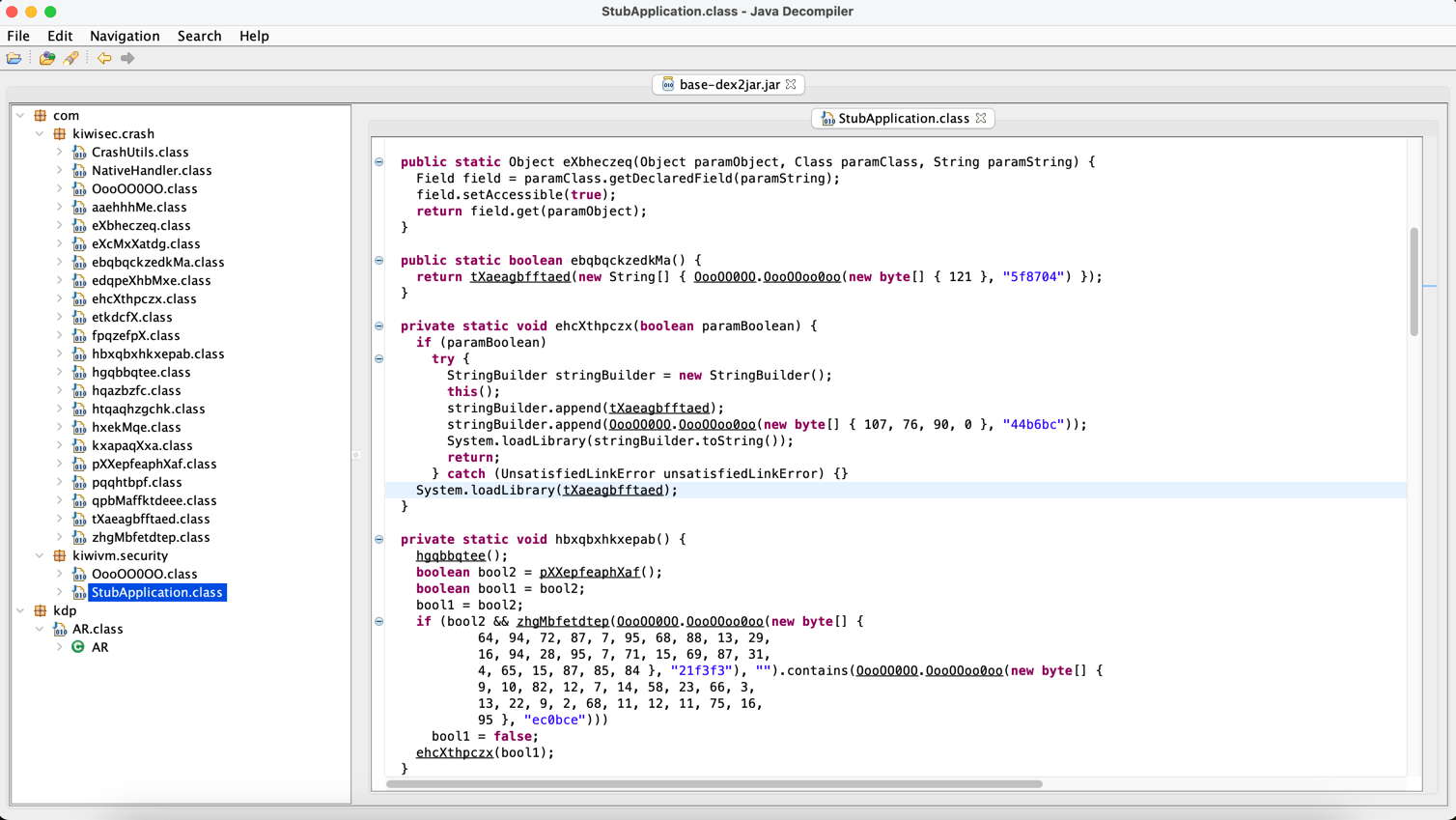Click the com package icon
The width and height of the screenshot is (1456, 820).
coord(41,115)
